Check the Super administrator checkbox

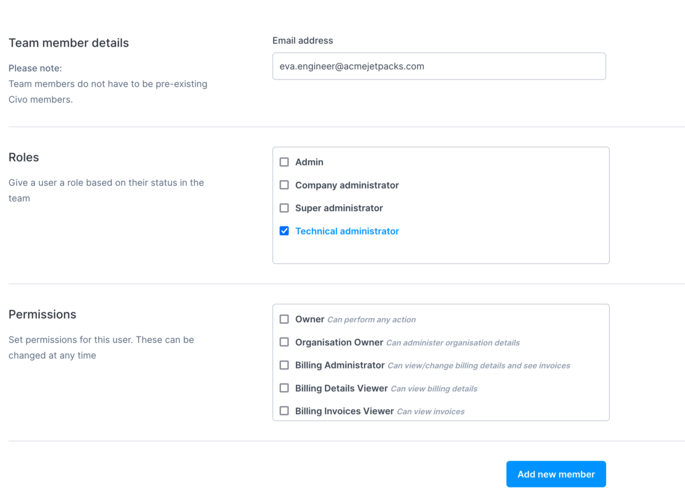284,208
